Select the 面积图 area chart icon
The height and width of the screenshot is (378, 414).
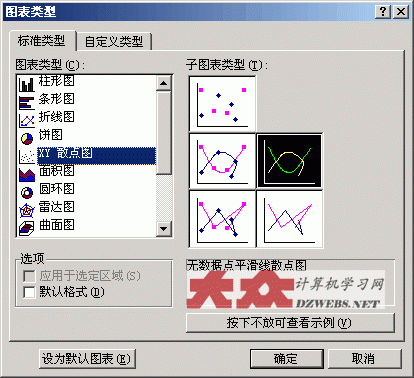(27, 174)
